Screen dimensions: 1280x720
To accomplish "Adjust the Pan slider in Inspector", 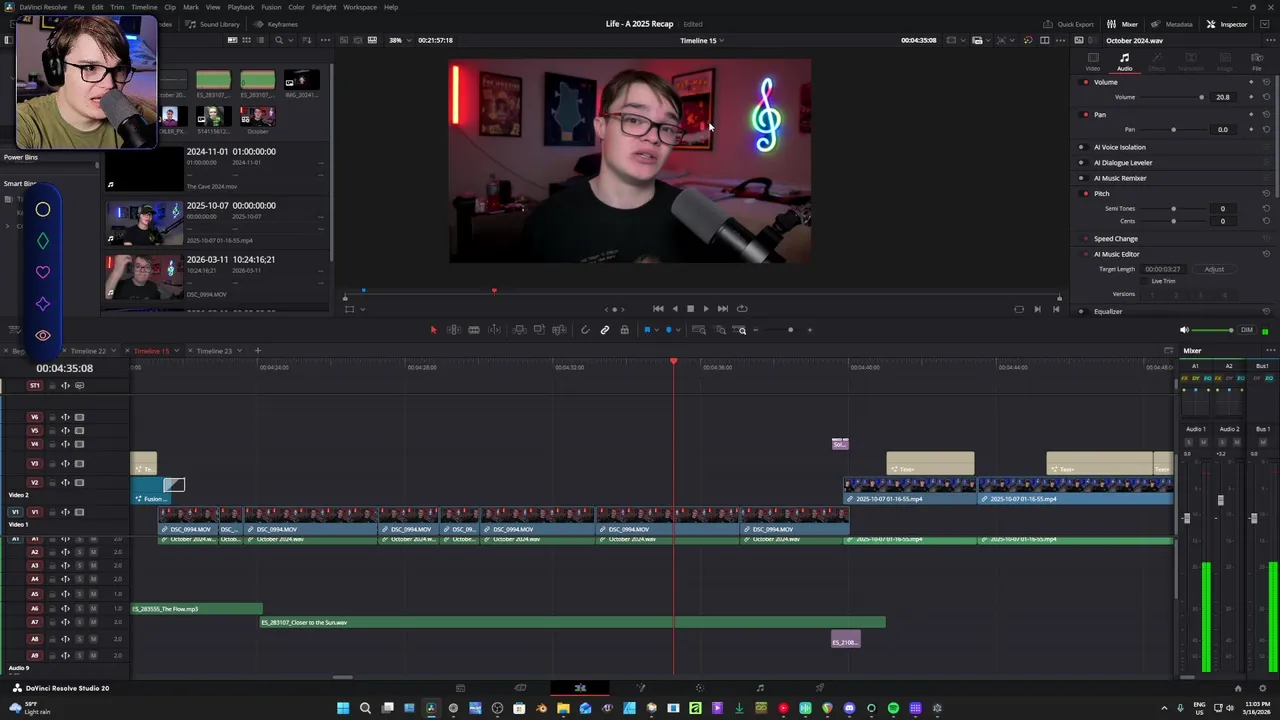I will 1174,129.
